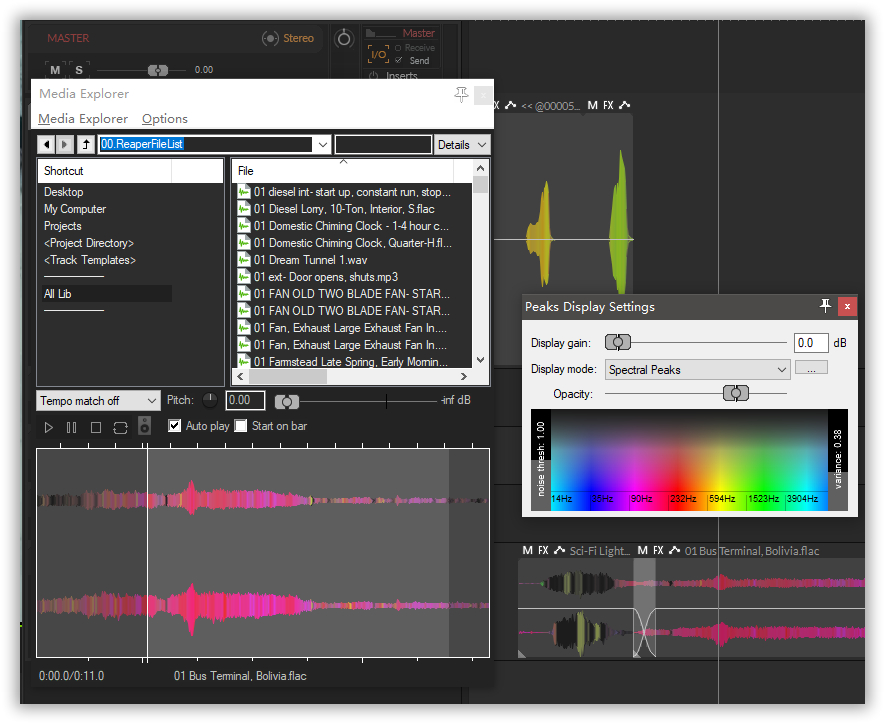Select '01 Dream Tunnel 1.wav' in file list
885x724 pixels.
(x=310, y=260)
